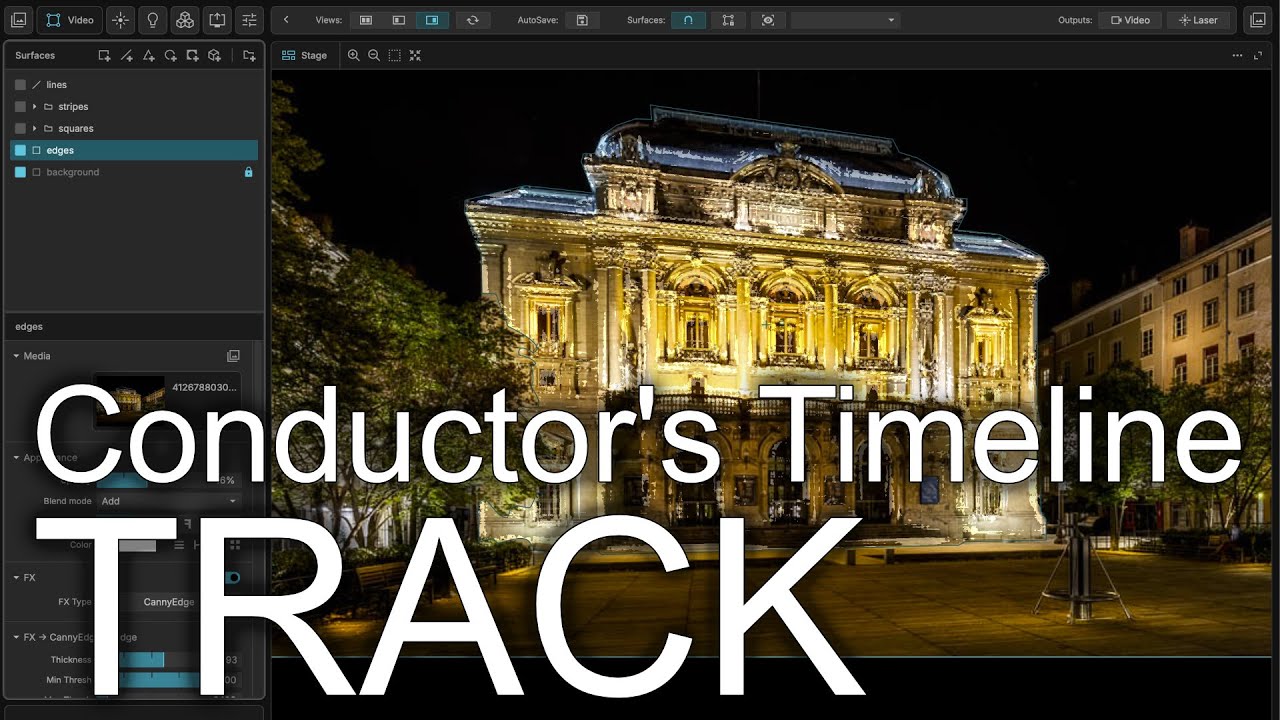This screenshot has height=720, width=1280.
Task: Open the right-side media panel icon
Action: point(1258,20)
